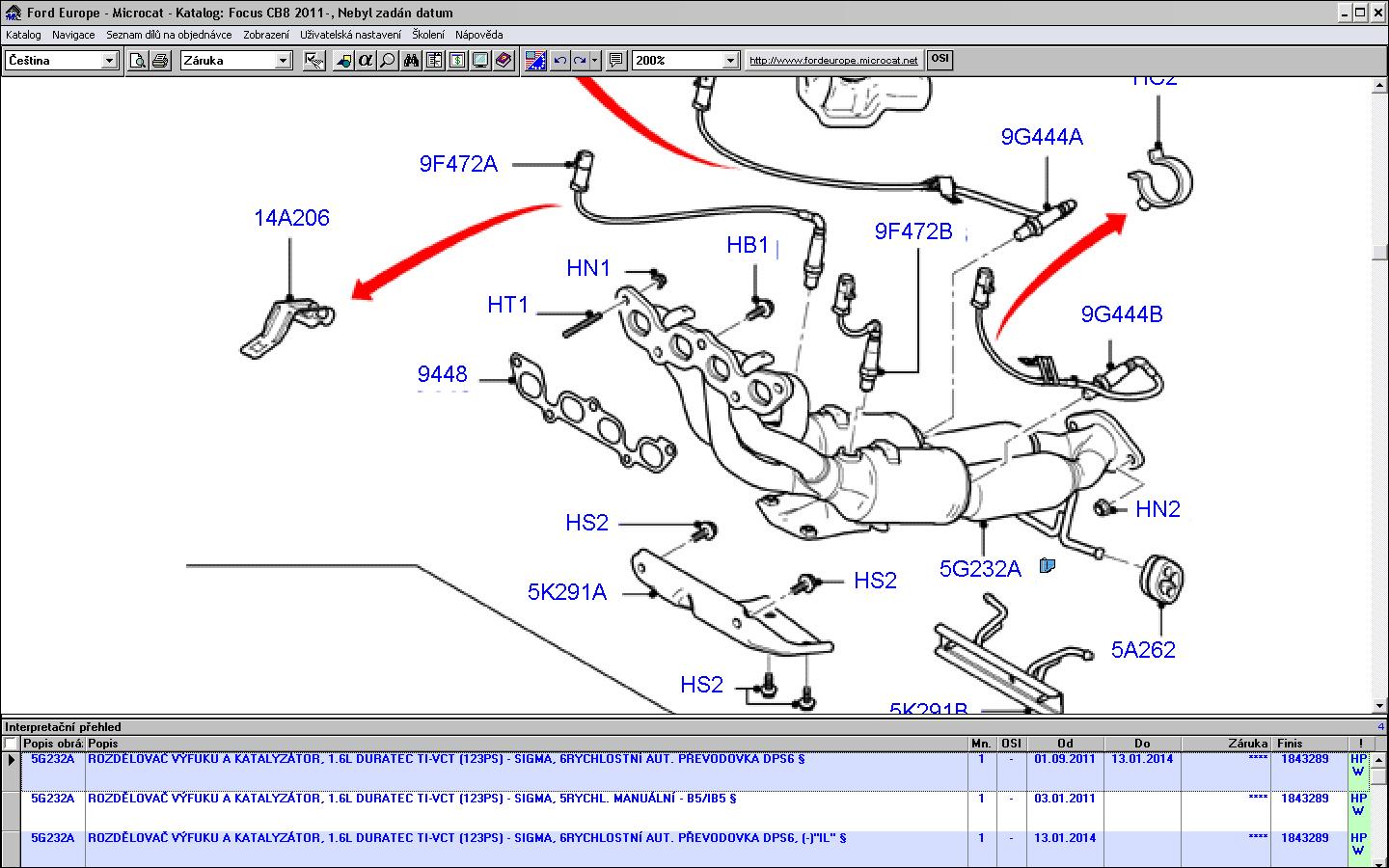Tick the select-all checkbox in parts list header
This screenshot has height=868, width=1389.
click(x=11, y=744)
